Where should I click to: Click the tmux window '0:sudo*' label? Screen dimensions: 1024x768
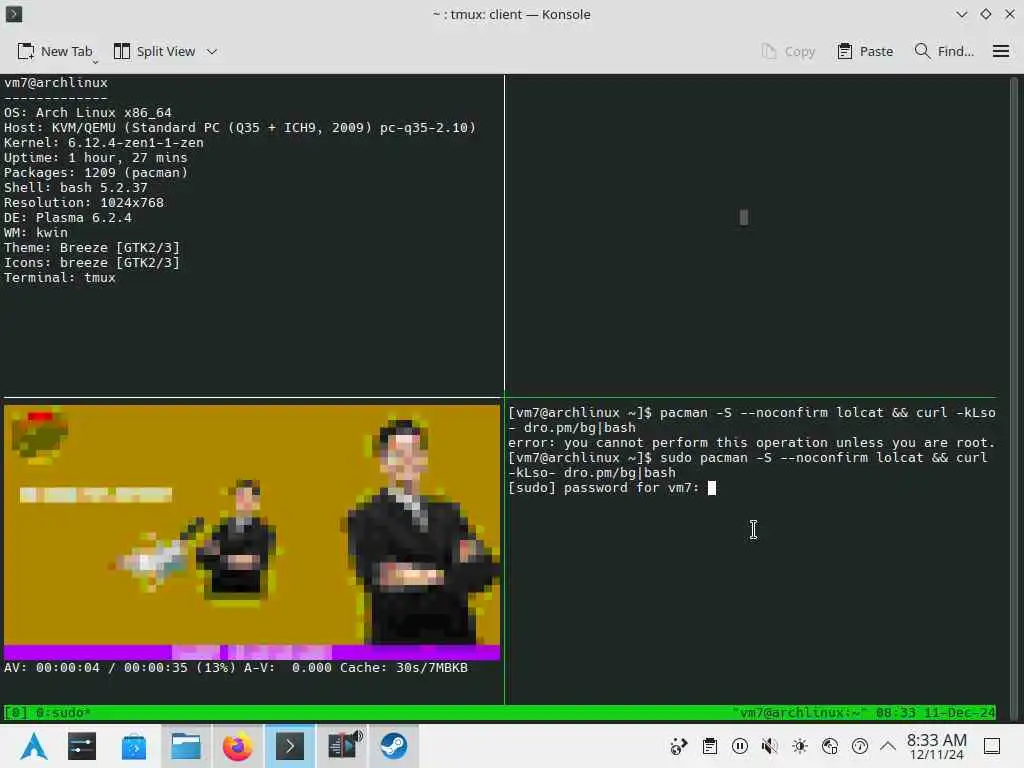tap(63, 712)
